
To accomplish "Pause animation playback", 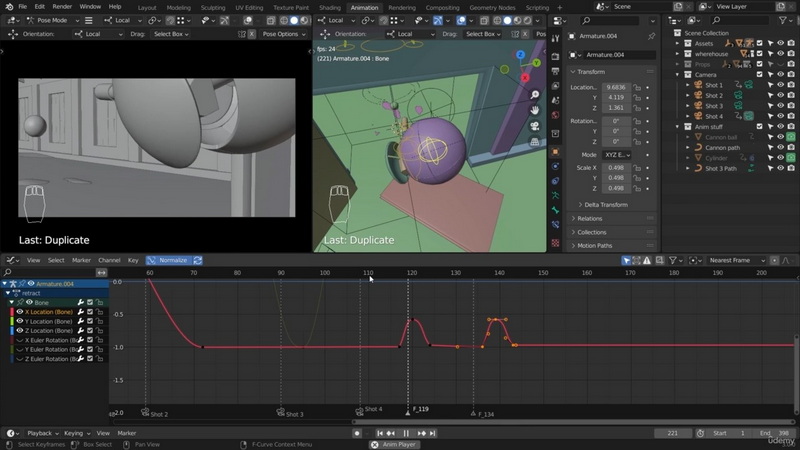I will [406, 433].
